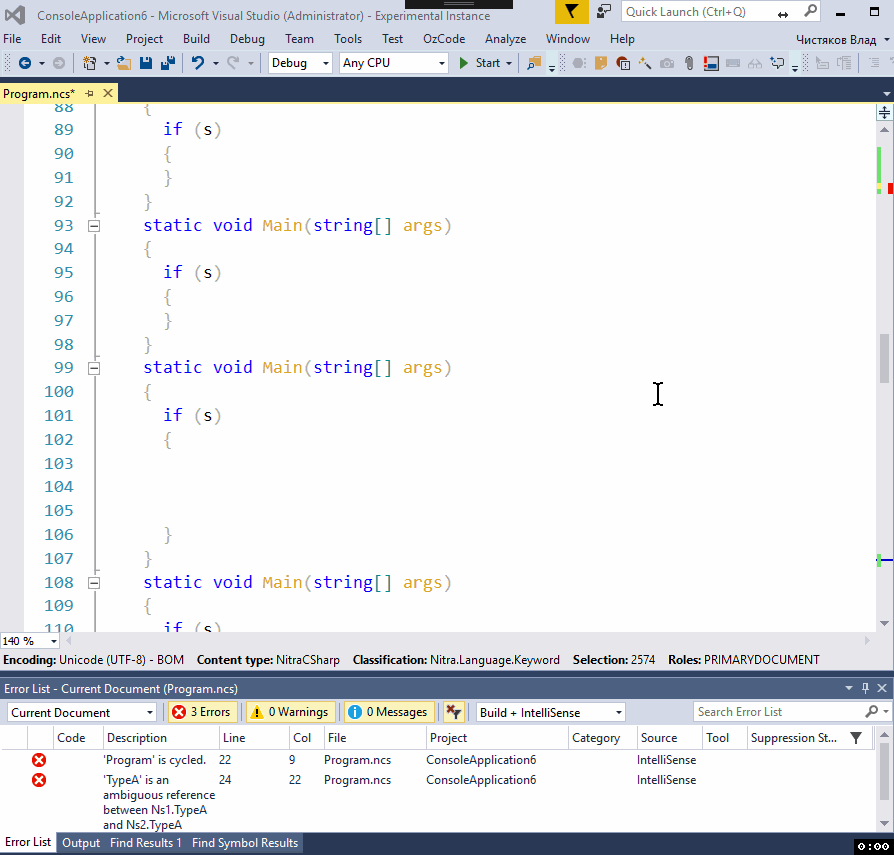Sort errors by the Description column header
894x855 pixels.
pyautogui.click(x=160, y=738)
